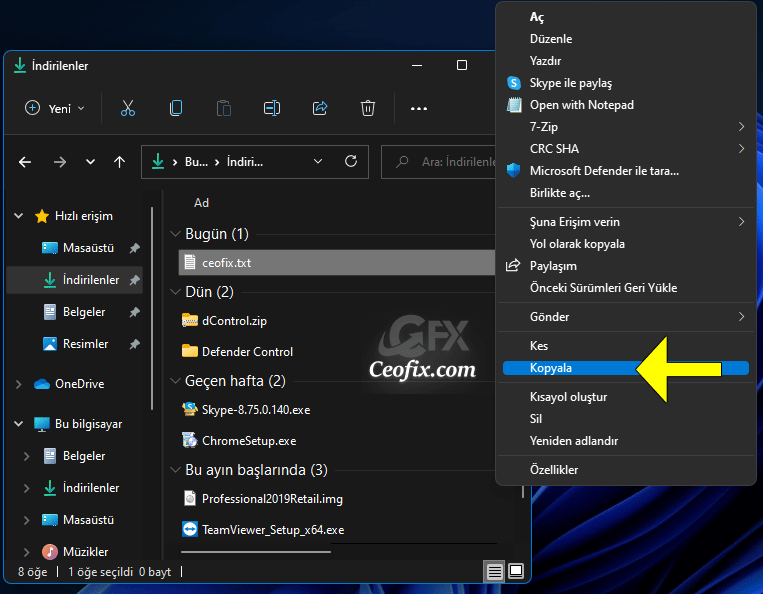Click the Professional2019Retail.img disc icon

[x=190, y=499]
